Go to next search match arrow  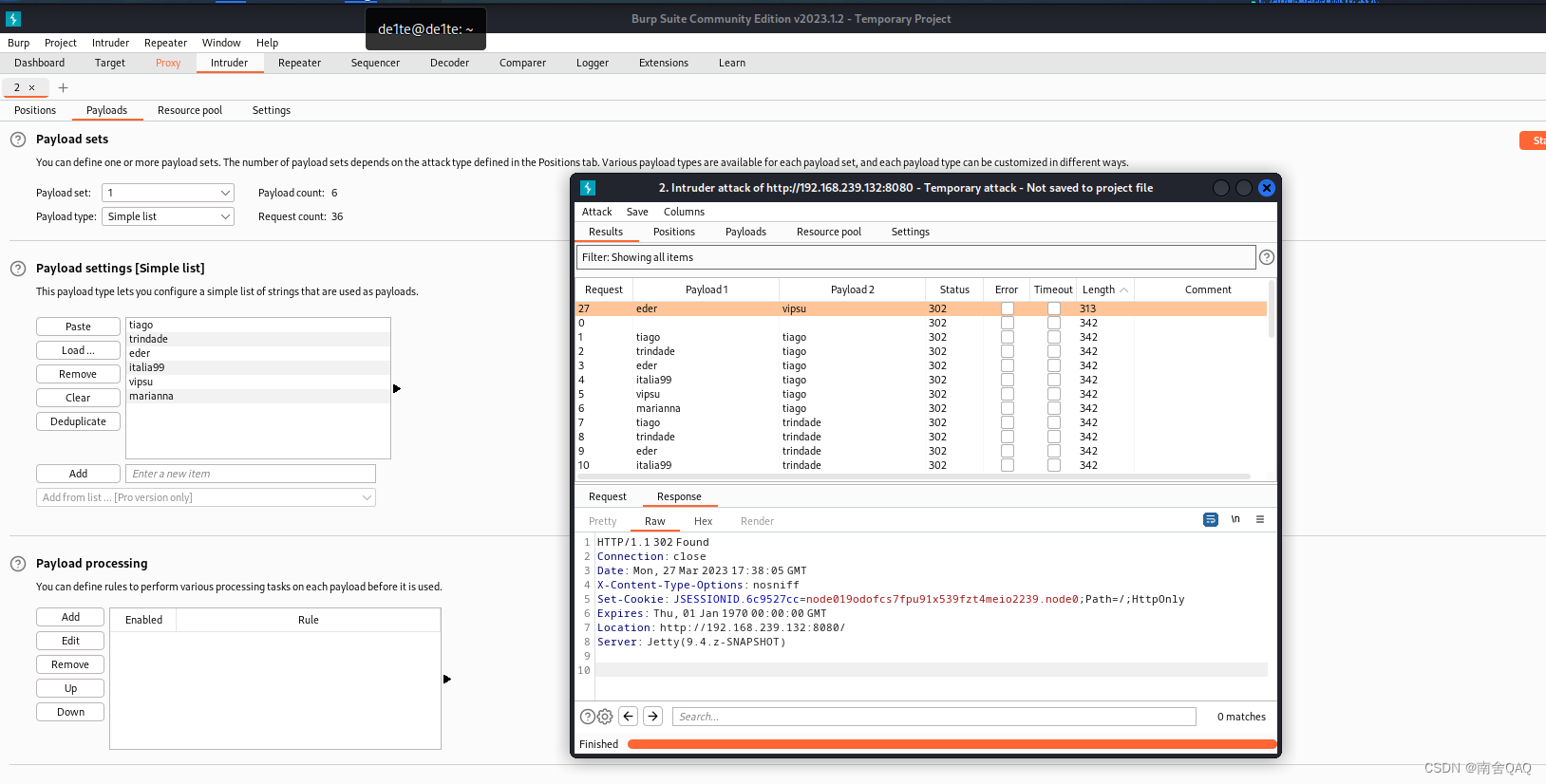tap(653, 717)
